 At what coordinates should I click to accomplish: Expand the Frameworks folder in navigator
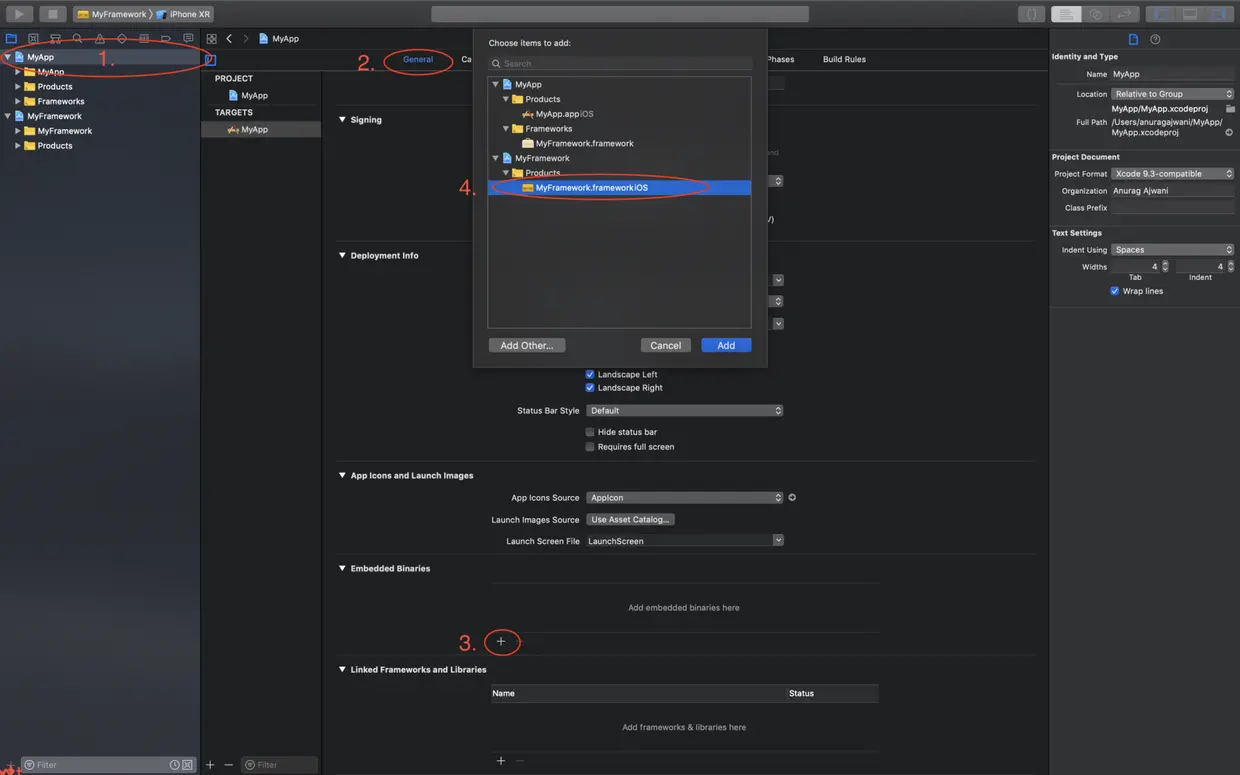point(18,101)
